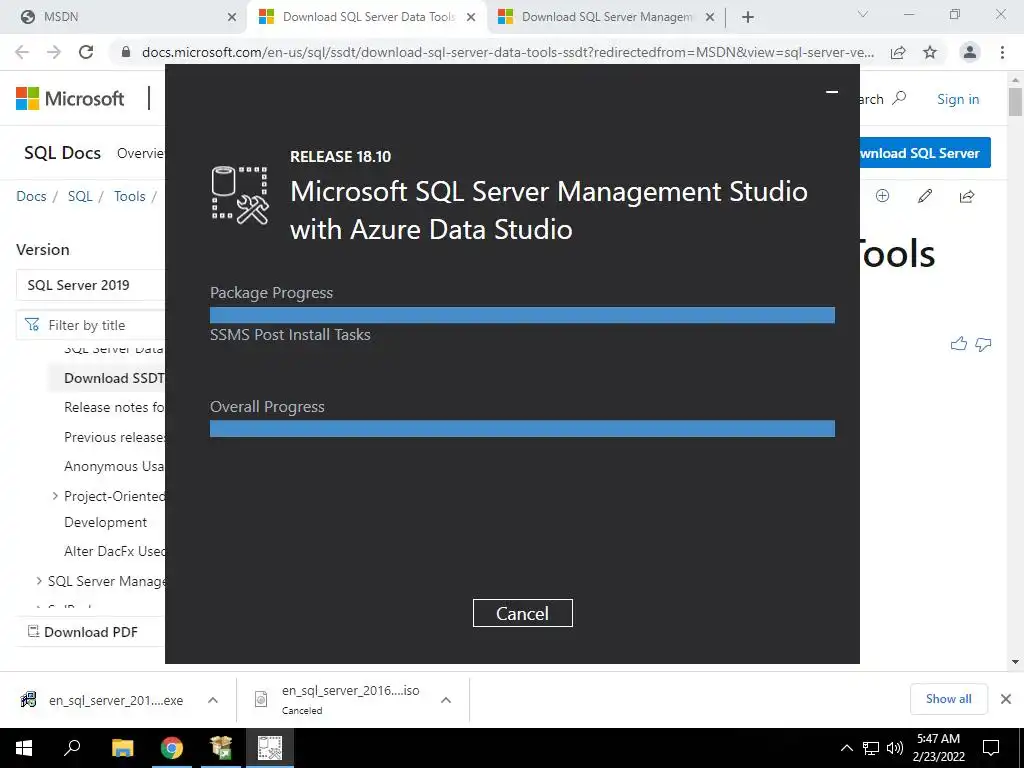Click the Filter by title field

pyautogui.click(x=90, y=325)
